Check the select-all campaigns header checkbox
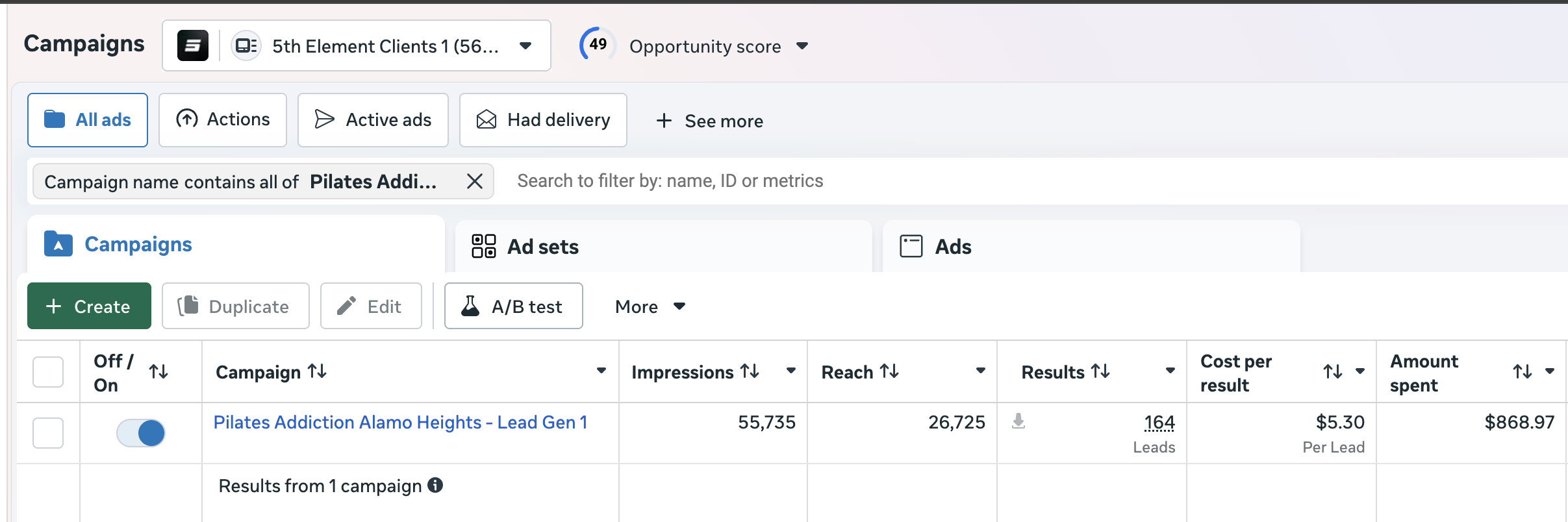This screenshot has height=522, width=1568. tap(48, 372)
